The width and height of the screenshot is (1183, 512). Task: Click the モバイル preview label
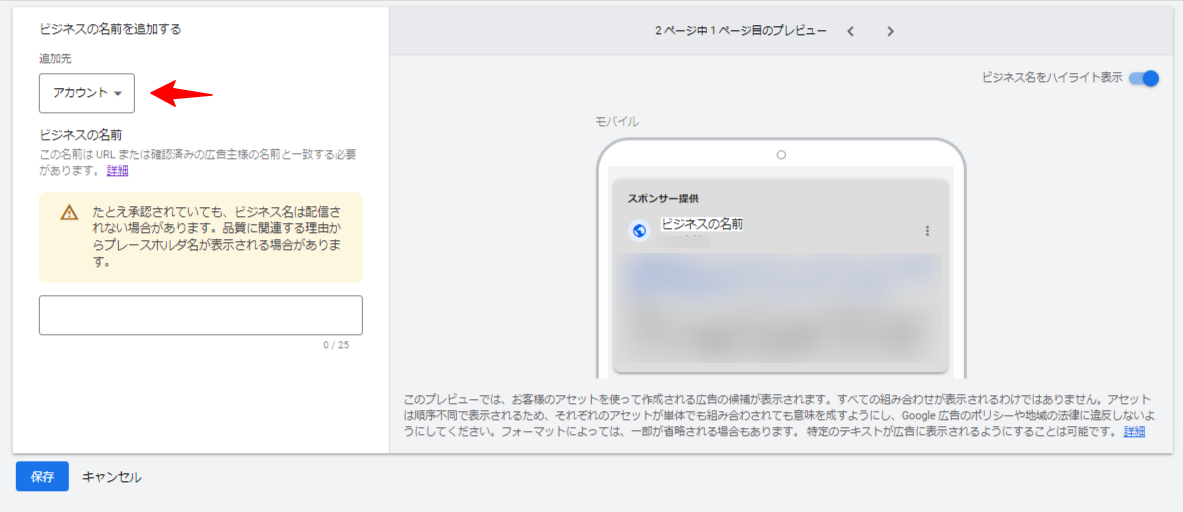click(x=618, y=122)
